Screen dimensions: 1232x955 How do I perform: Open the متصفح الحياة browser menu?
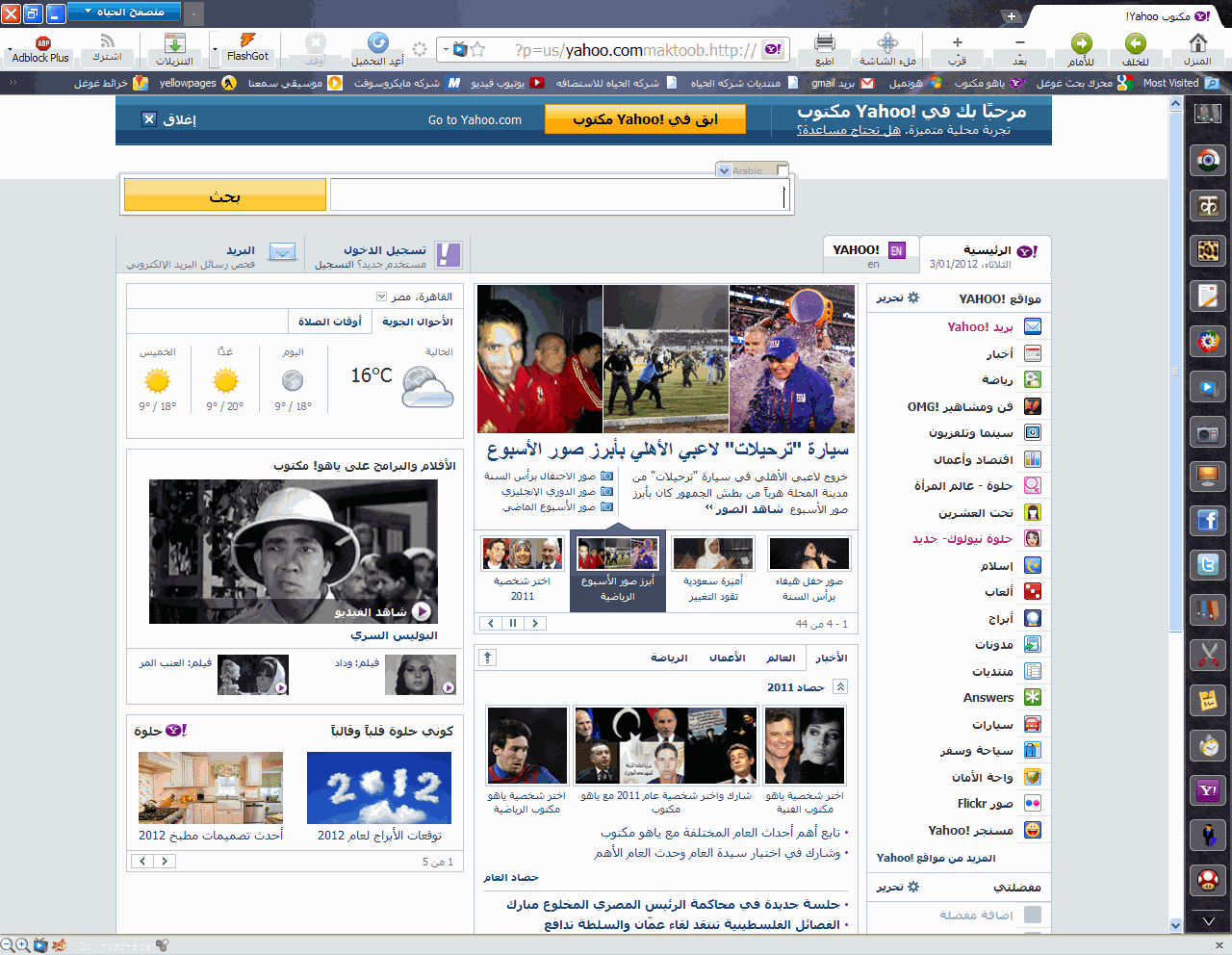123,12
